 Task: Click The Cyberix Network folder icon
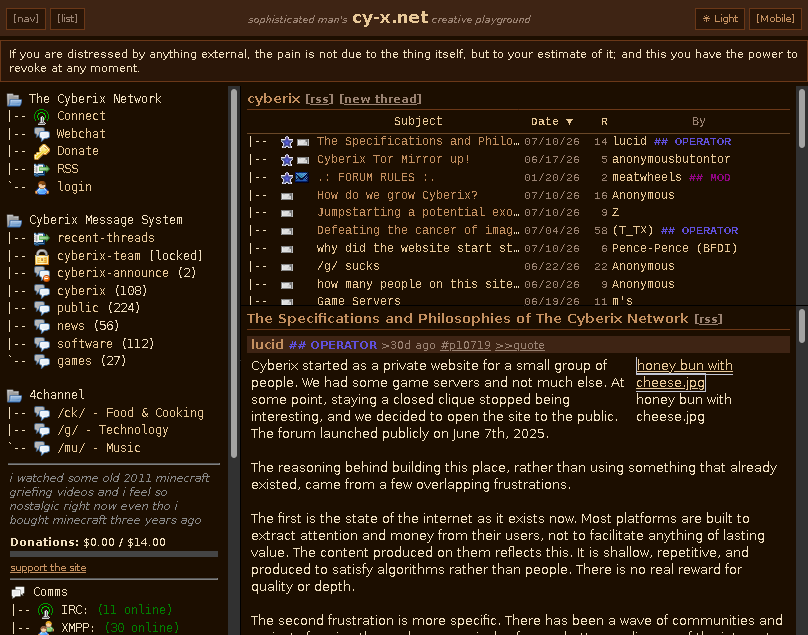click(x=14, y=99)
